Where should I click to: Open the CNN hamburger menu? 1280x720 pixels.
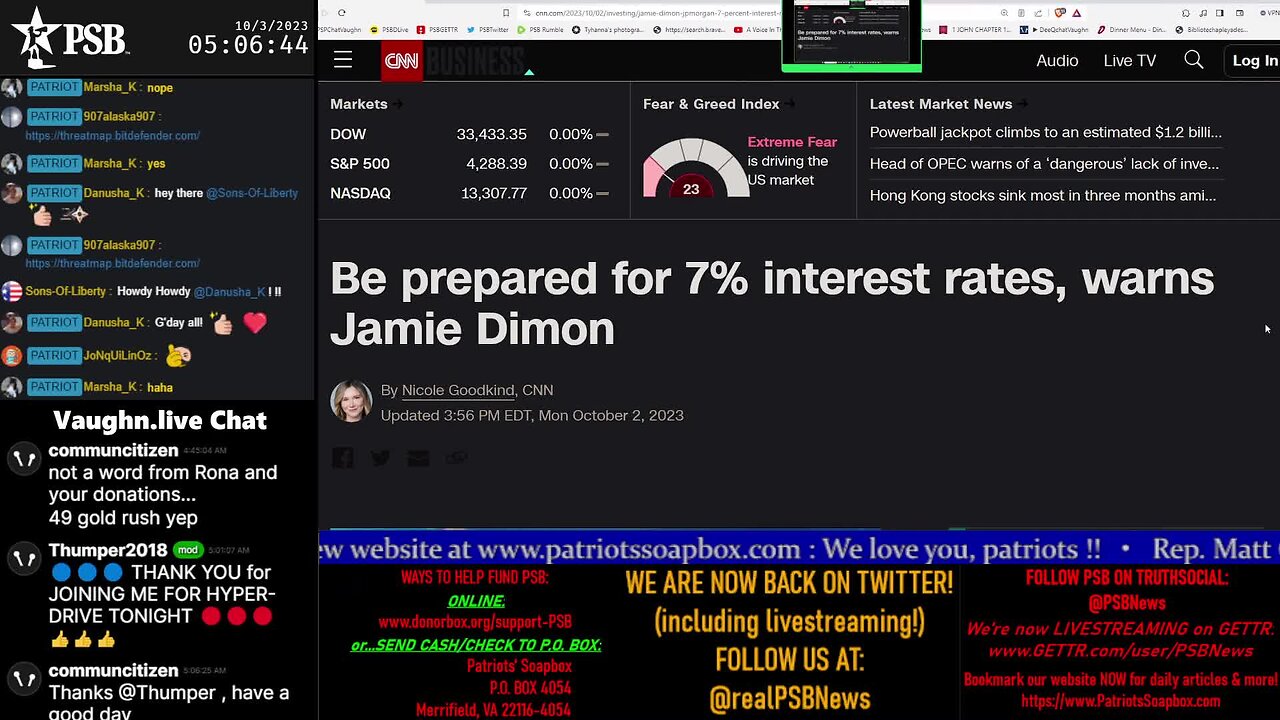[x=343, y=60]
